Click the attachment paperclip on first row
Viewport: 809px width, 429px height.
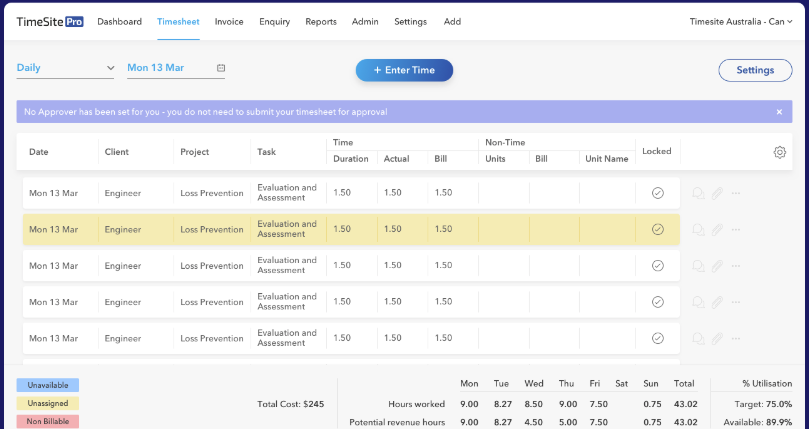pyautogui.click(x=717, y=193)
